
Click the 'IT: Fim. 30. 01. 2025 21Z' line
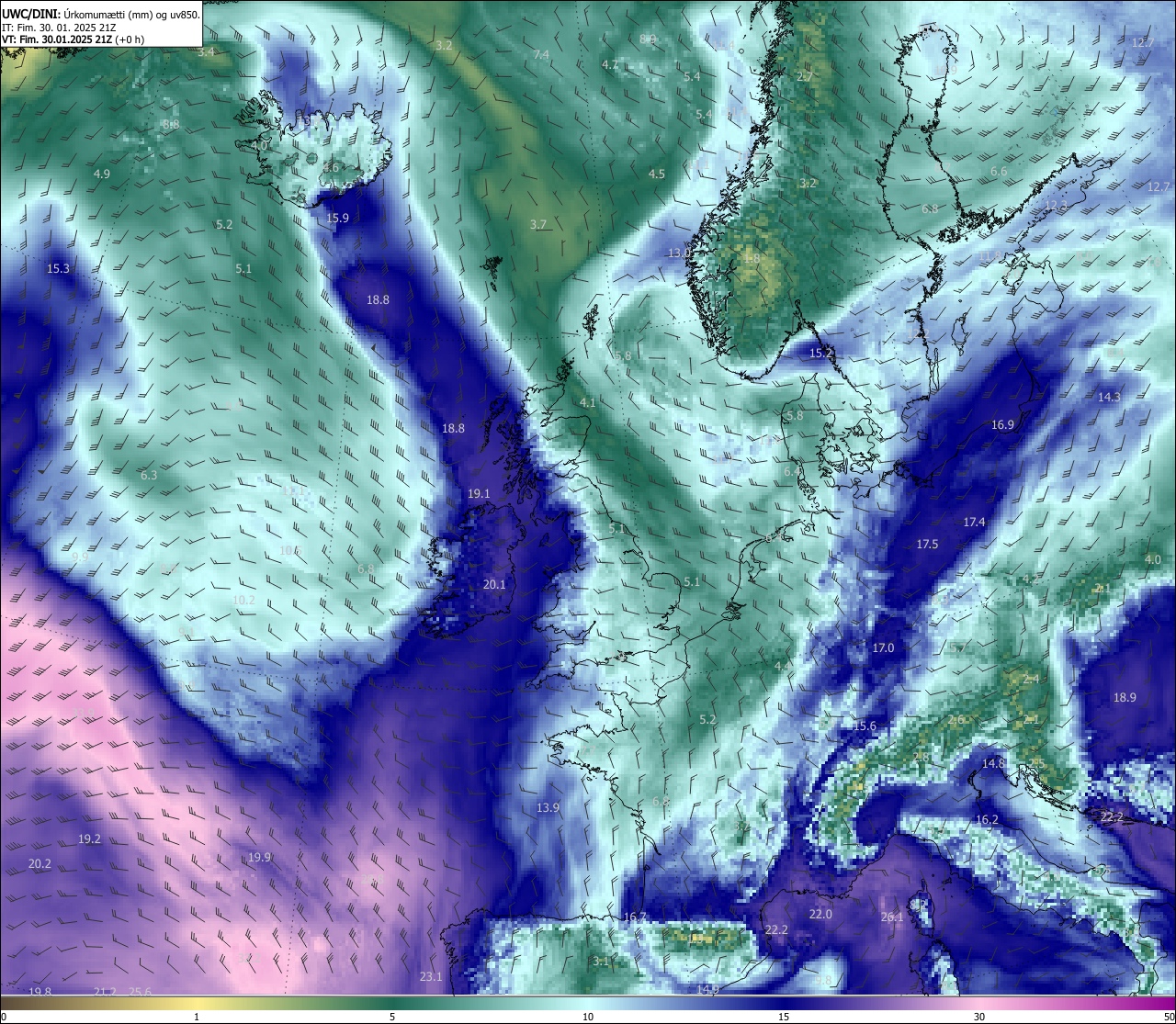tap(59, 28)
